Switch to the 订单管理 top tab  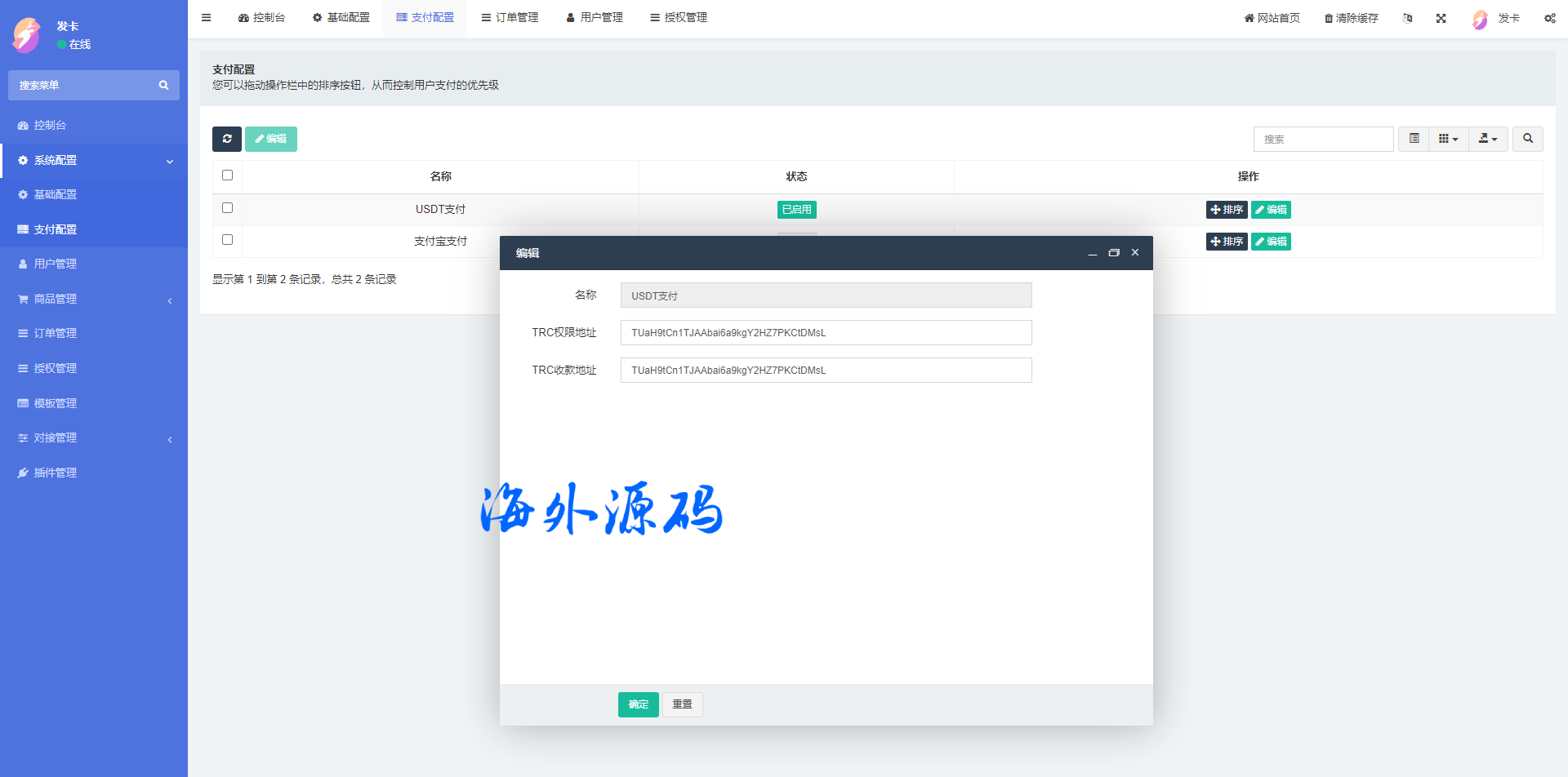click(x=510, y=18)
